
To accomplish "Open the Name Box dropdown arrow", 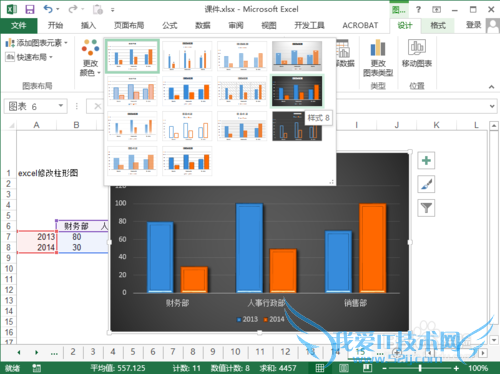I will pos(61,106).
